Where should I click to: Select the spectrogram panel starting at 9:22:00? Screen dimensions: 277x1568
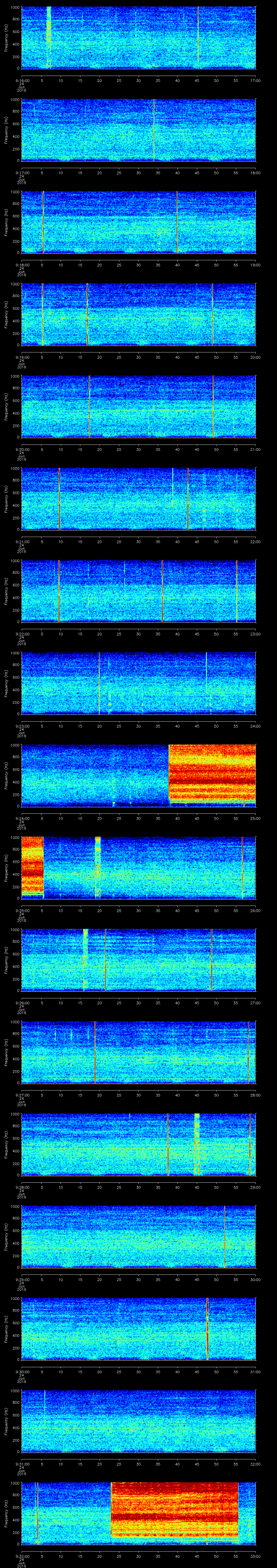coord(139,591)
